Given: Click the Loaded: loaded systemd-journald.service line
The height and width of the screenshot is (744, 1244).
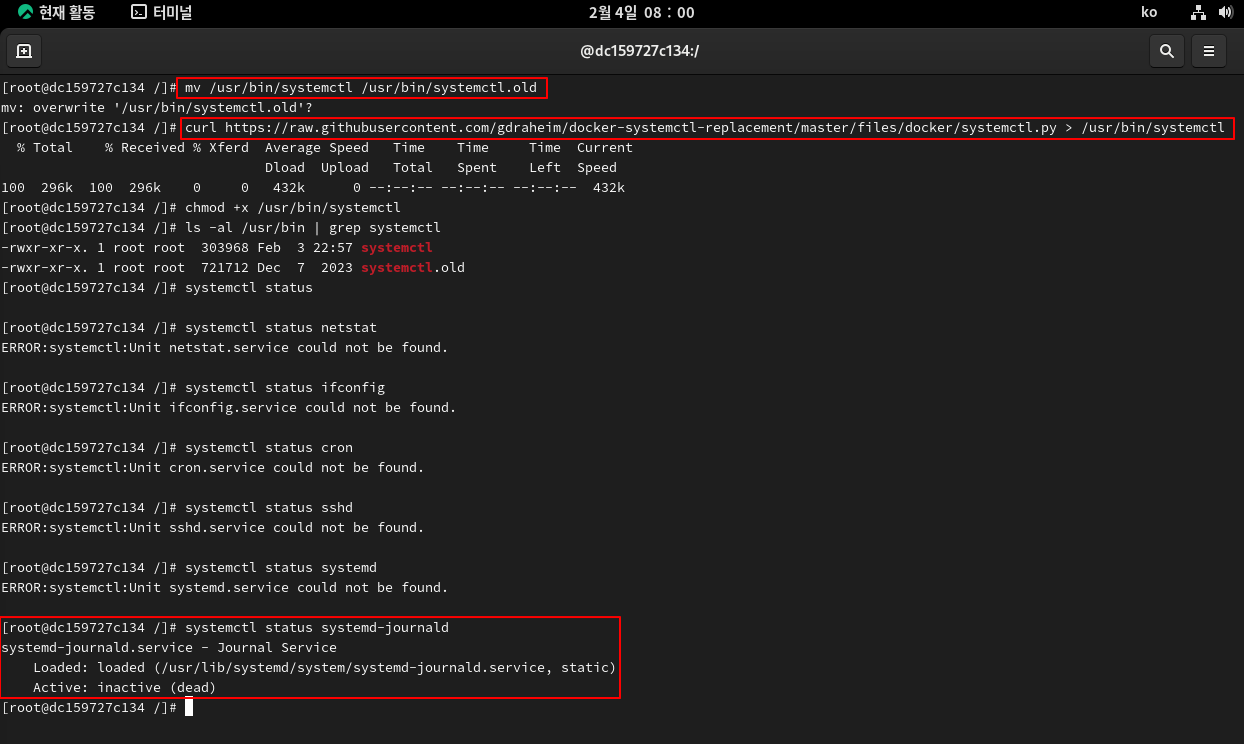Looking at the screenshot, I should point(325,668).
